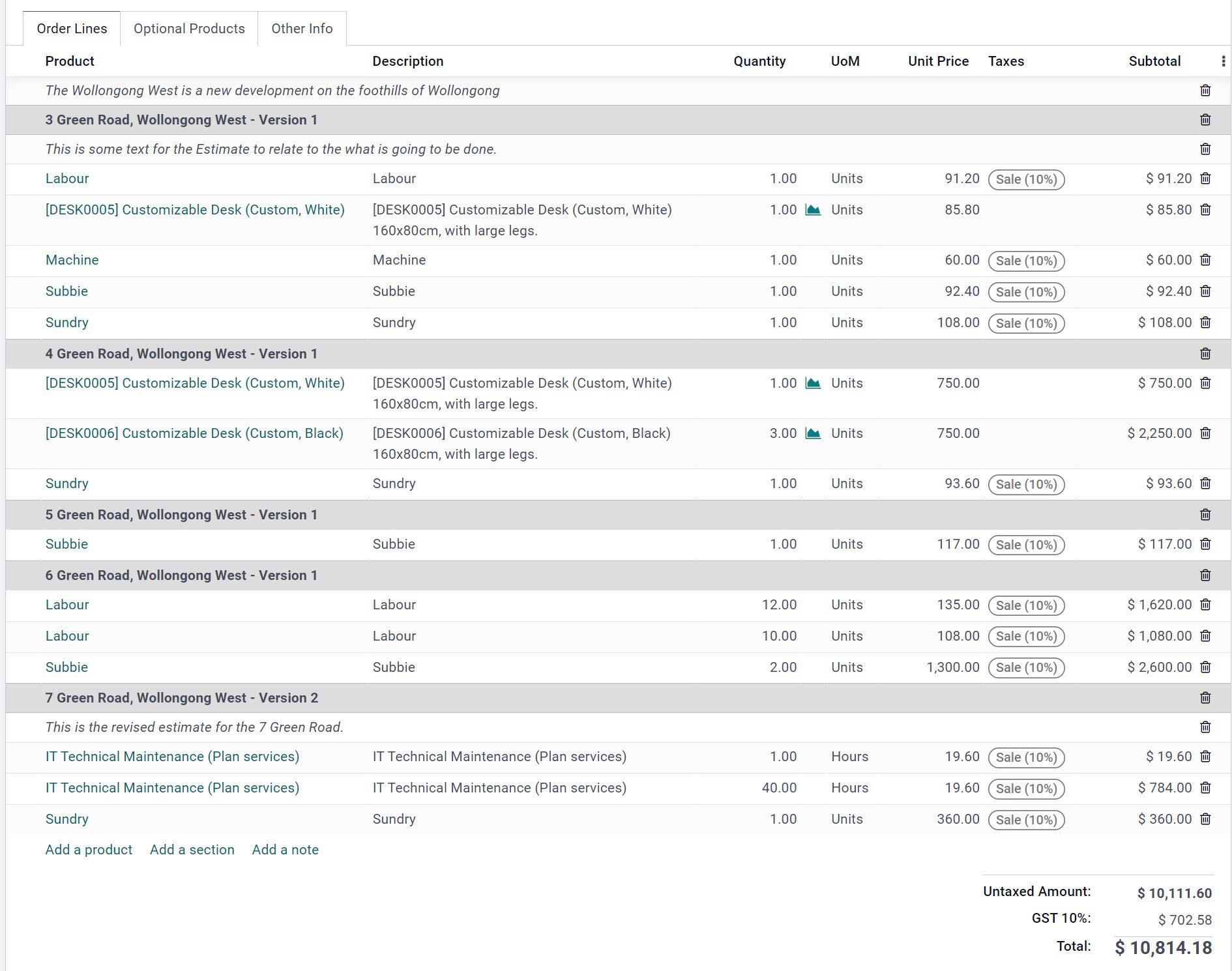The height and width of the screenshot is (971, 1232).
Task: Click Hours UoM on $19.60 subtotal line
Action: pos(849,757)
